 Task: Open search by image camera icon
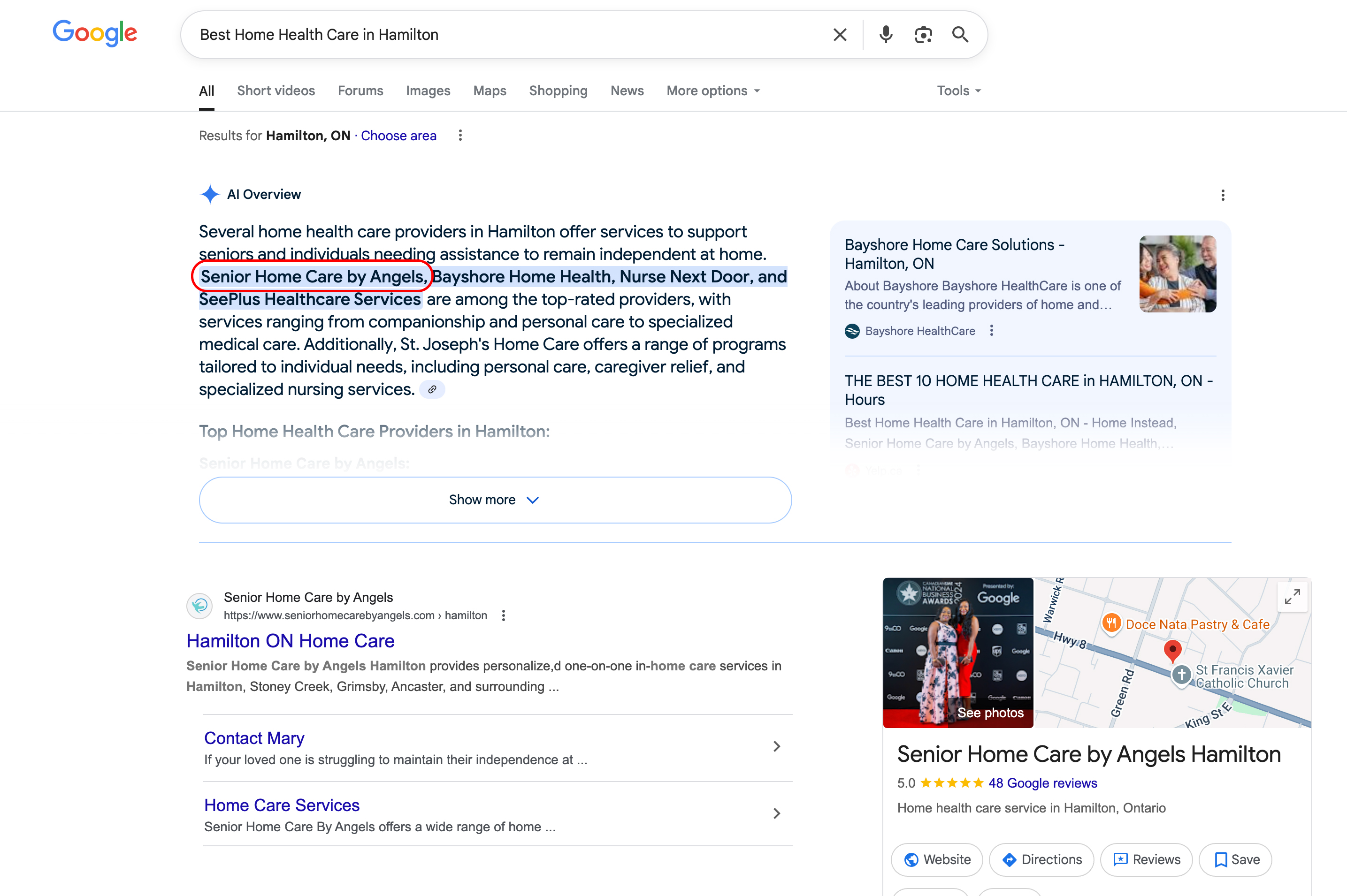point(923,35)
